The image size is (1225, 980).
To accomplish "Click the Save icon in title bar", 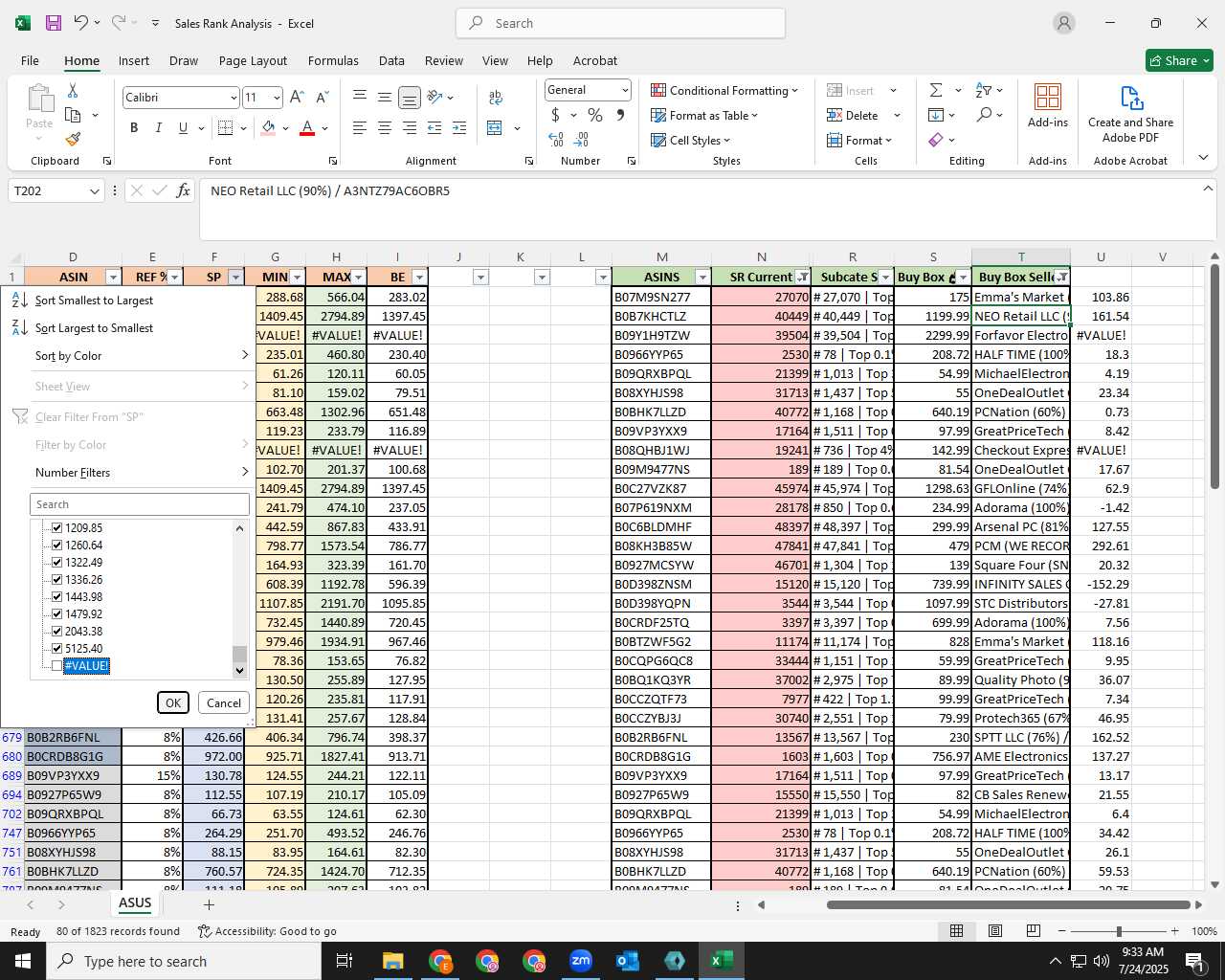I will (54, 23).
